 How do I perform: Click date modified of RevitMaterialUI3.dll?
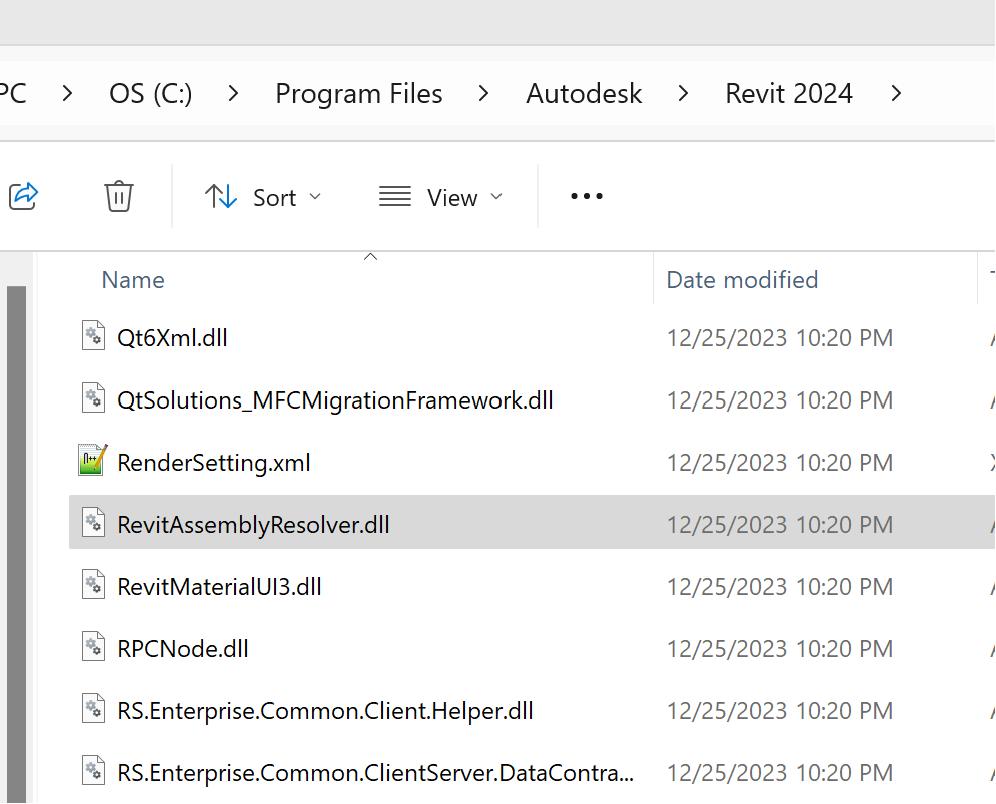(x=779, y=587)
